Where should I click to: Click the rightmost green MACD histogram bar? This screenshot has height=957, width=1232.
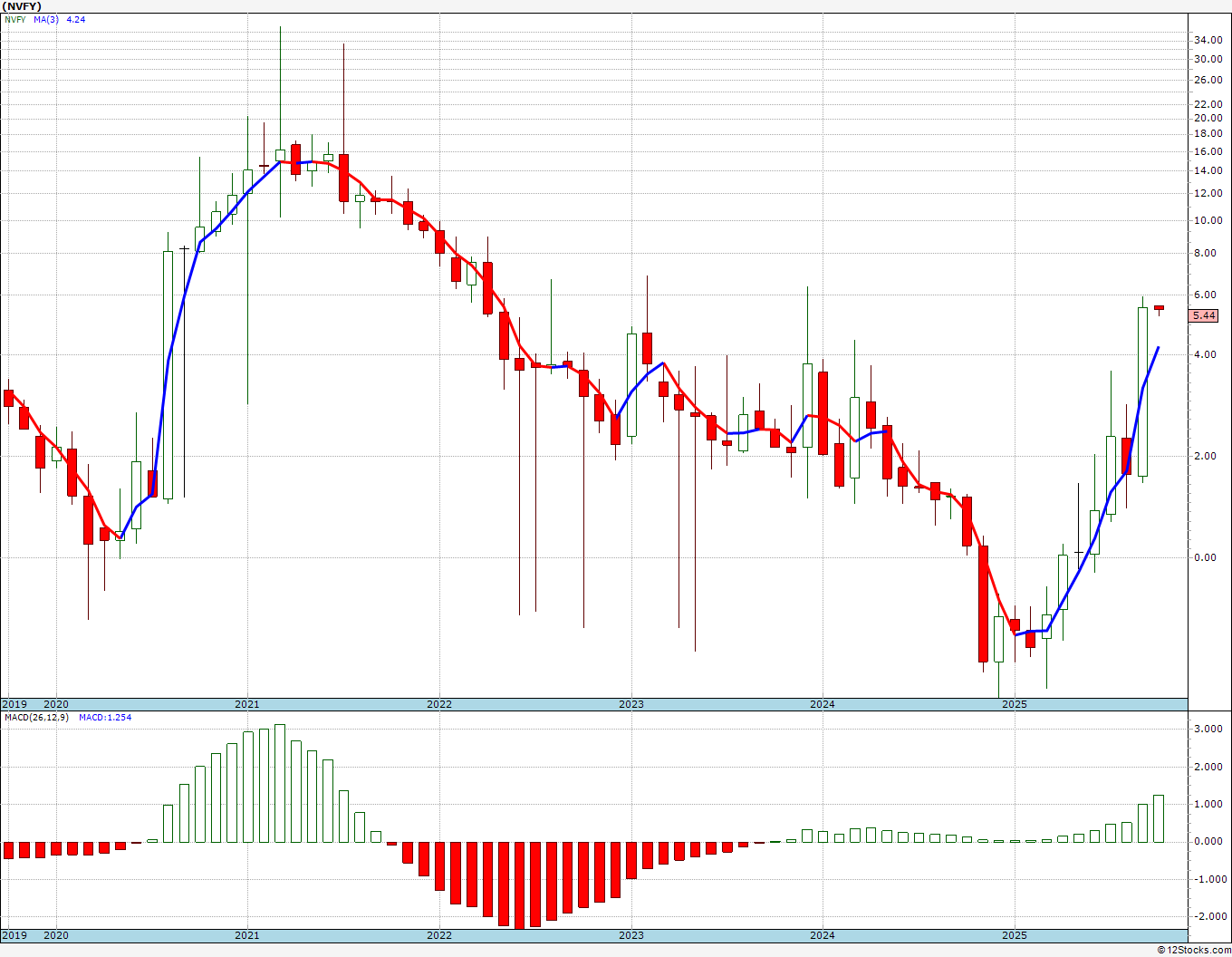pyautogui.click(x=1159, y=818)
